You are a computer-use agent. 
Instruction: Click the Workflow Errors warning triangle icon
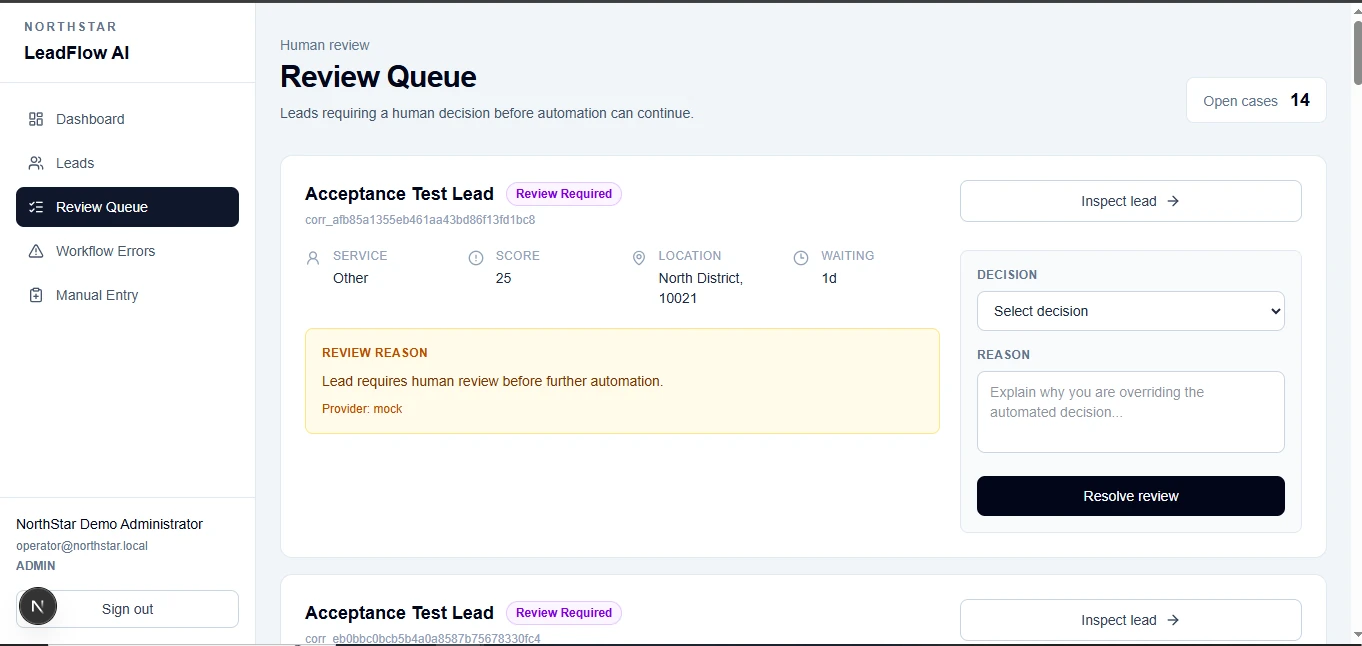click(x=36, y=251)
